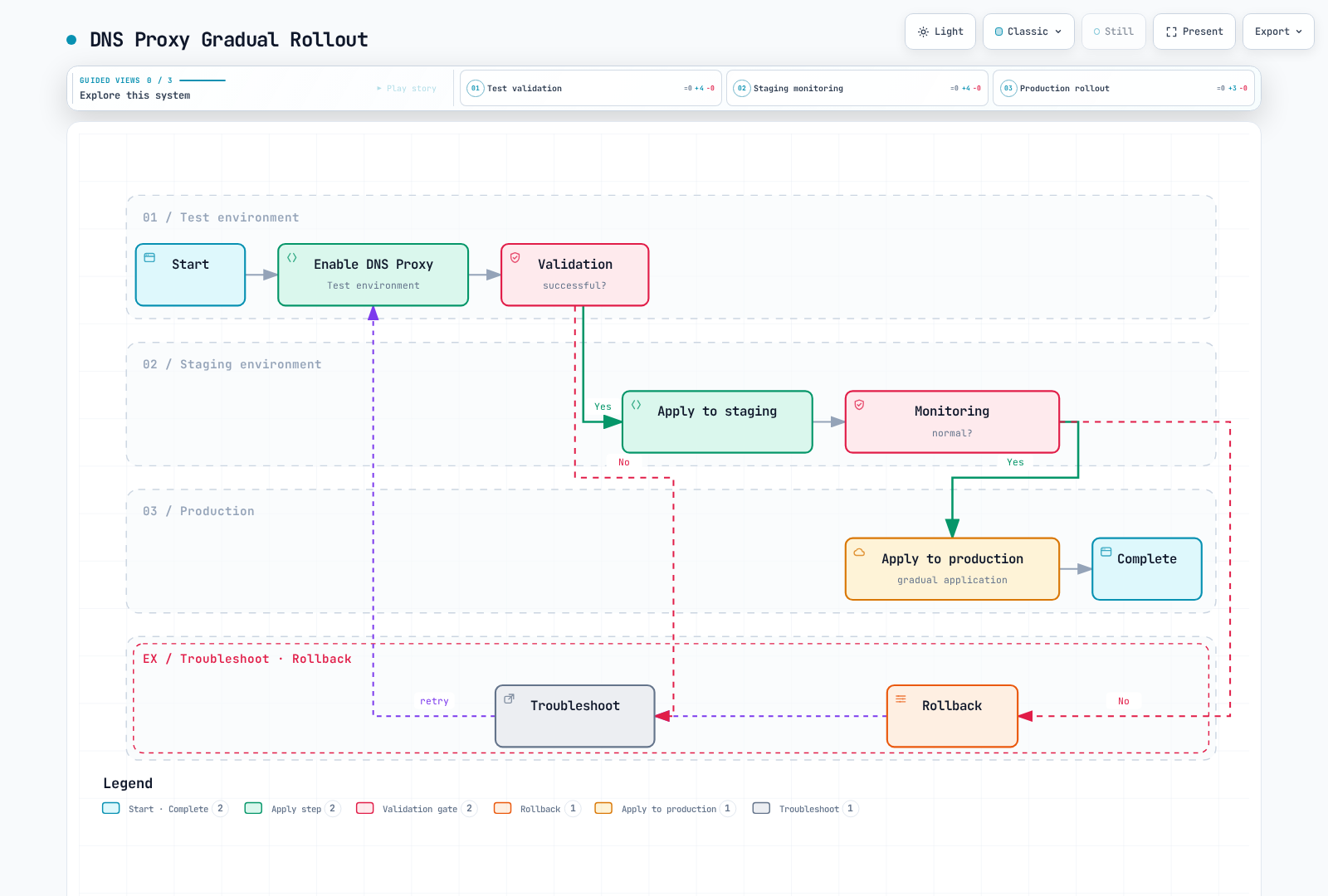Click the "DNS Proxy Gradual Rollout" title
This screenshot has width=1328, height=896.
pos(229,40)
